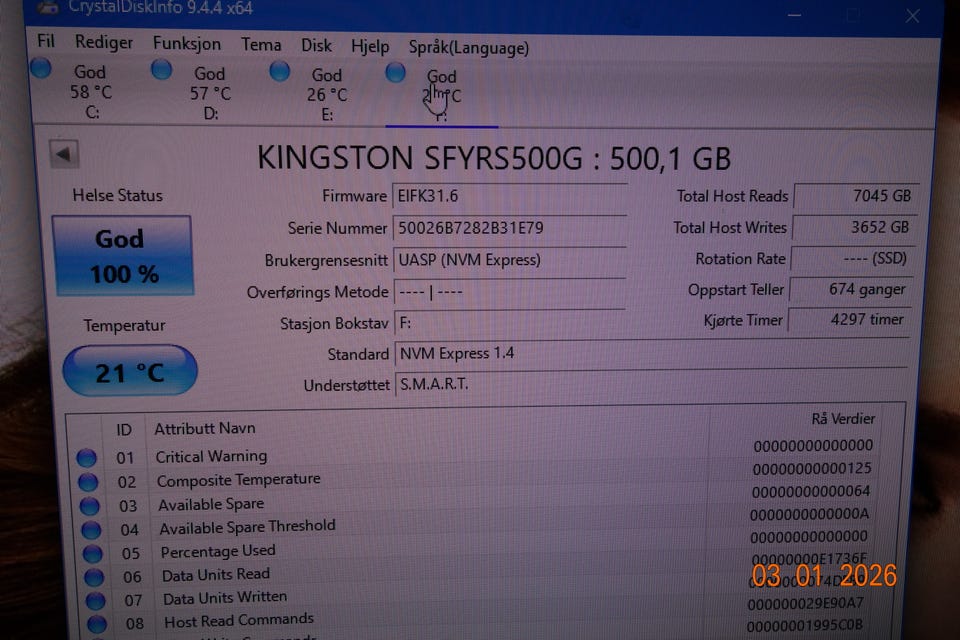This screenshot has width=960, height=640.
Task: Click the ID column header
Action: [x=124, y=430]
